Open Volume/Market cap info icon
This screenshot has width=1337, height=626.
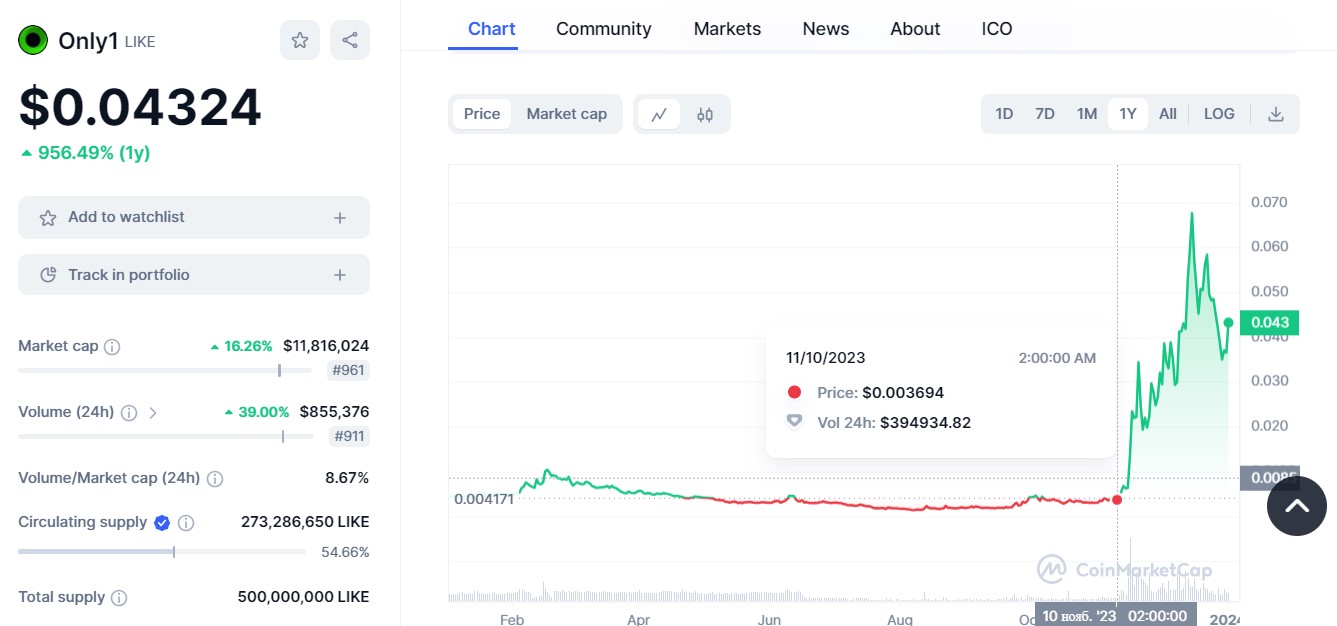(x=214, y=479)
